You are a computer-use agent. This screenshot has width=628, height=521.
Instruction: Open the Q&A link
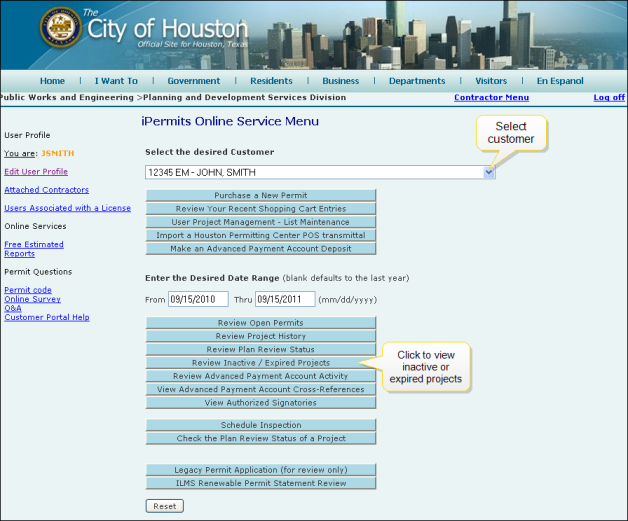13,308
